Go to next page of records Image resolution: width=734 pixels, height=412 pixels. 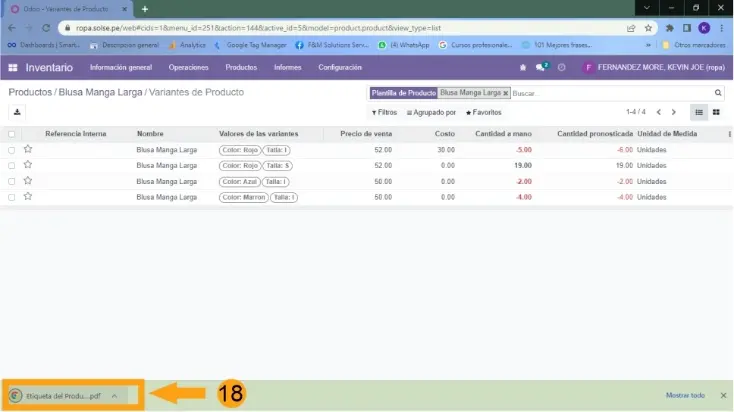point(674,112)
